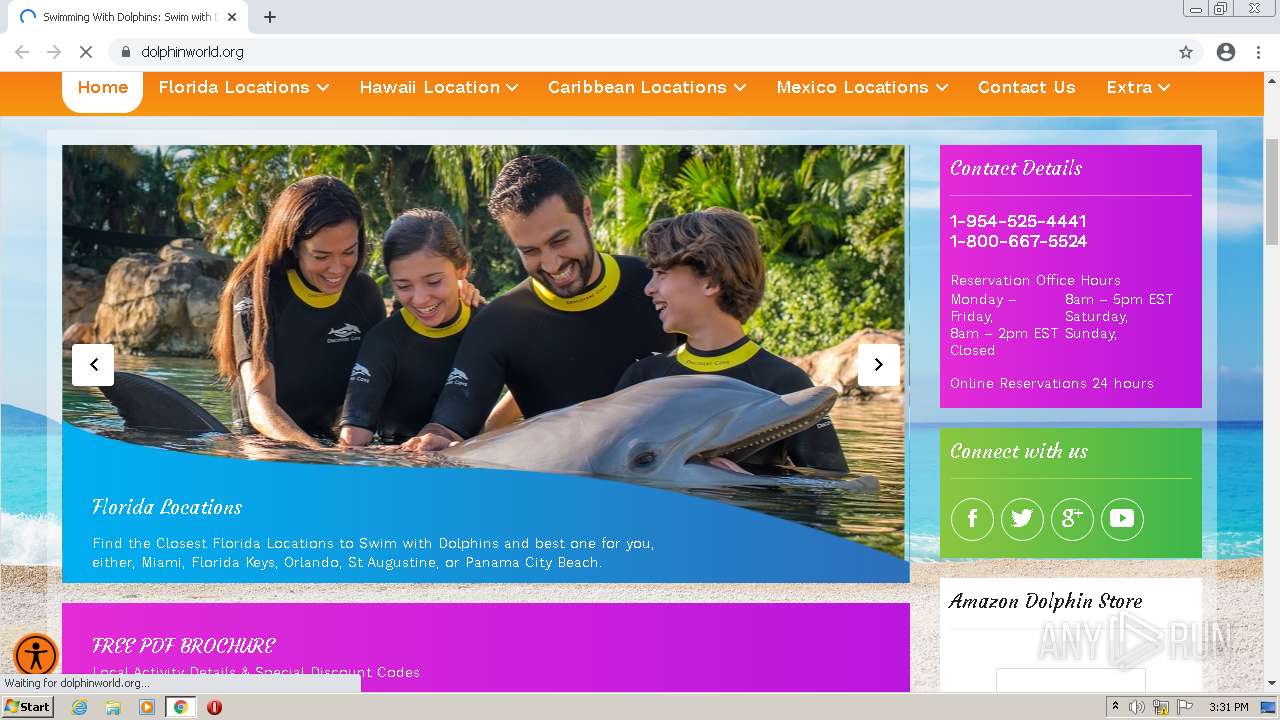Open the YouTube social icon
This screenshot has height=720, width=1280.
tap(1122, 519)
